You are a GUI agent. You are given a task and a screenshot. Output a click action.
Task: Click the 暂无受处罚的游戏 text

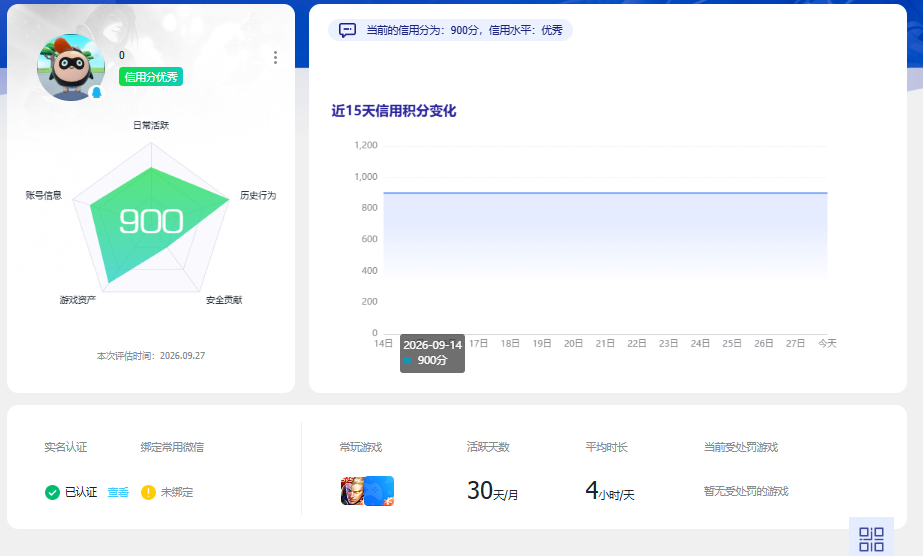tap(746, 491)
